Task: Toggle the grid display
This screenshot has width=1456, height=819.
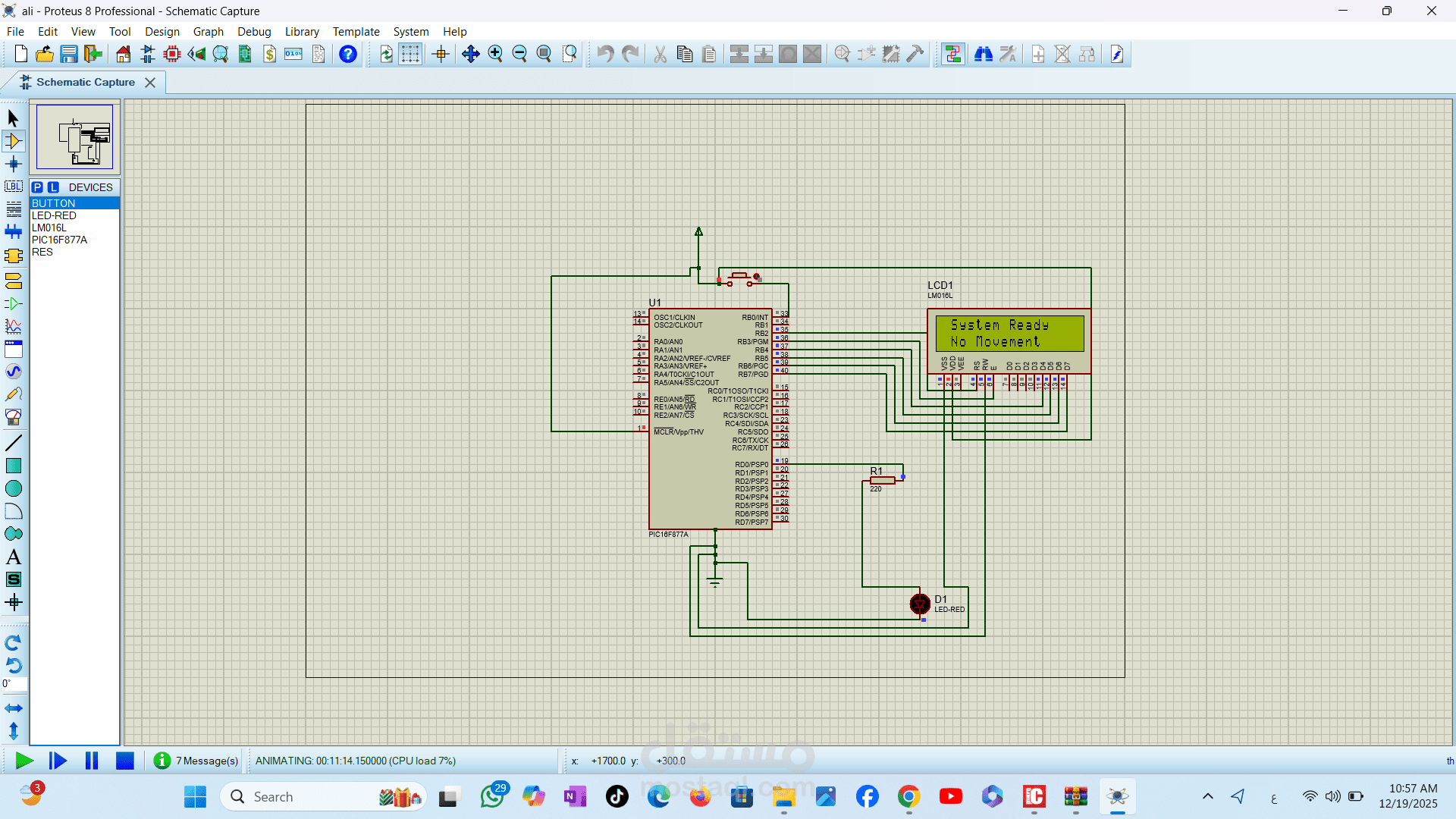Action: [x=410, y=54]
